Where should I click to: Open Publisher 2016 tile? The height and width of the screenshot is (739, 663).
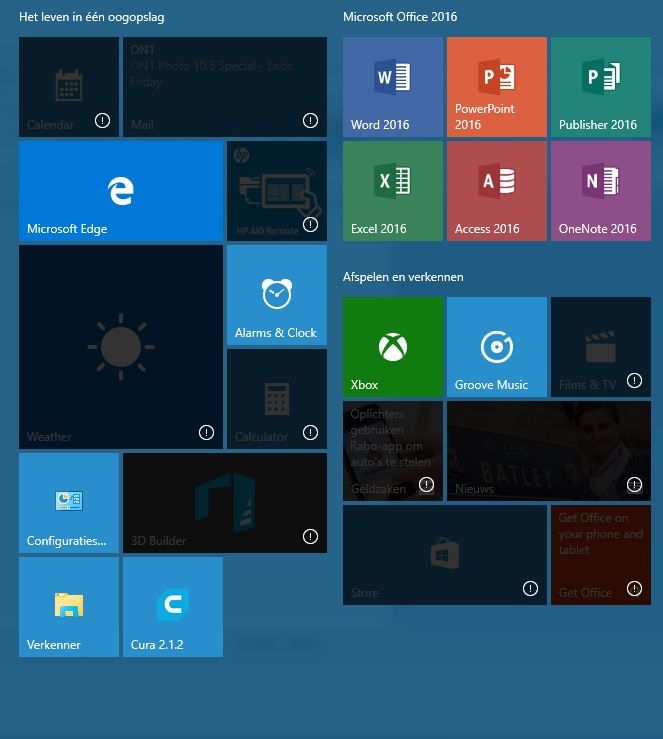pyautogui.click(x=601, y=87)
